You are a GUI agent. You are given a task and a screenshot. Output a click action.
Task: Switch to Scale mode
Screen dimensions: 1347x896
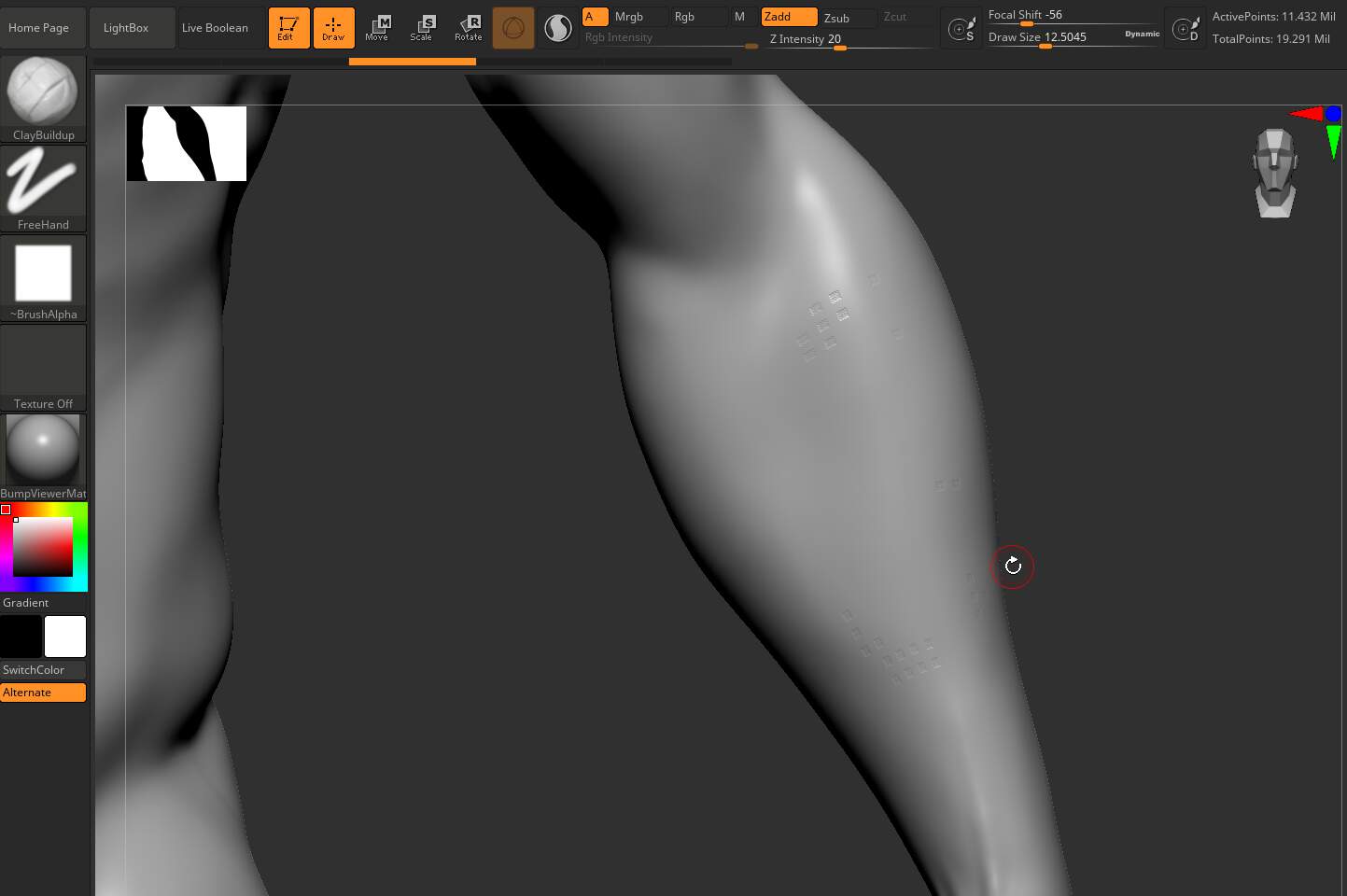[422, 27]
